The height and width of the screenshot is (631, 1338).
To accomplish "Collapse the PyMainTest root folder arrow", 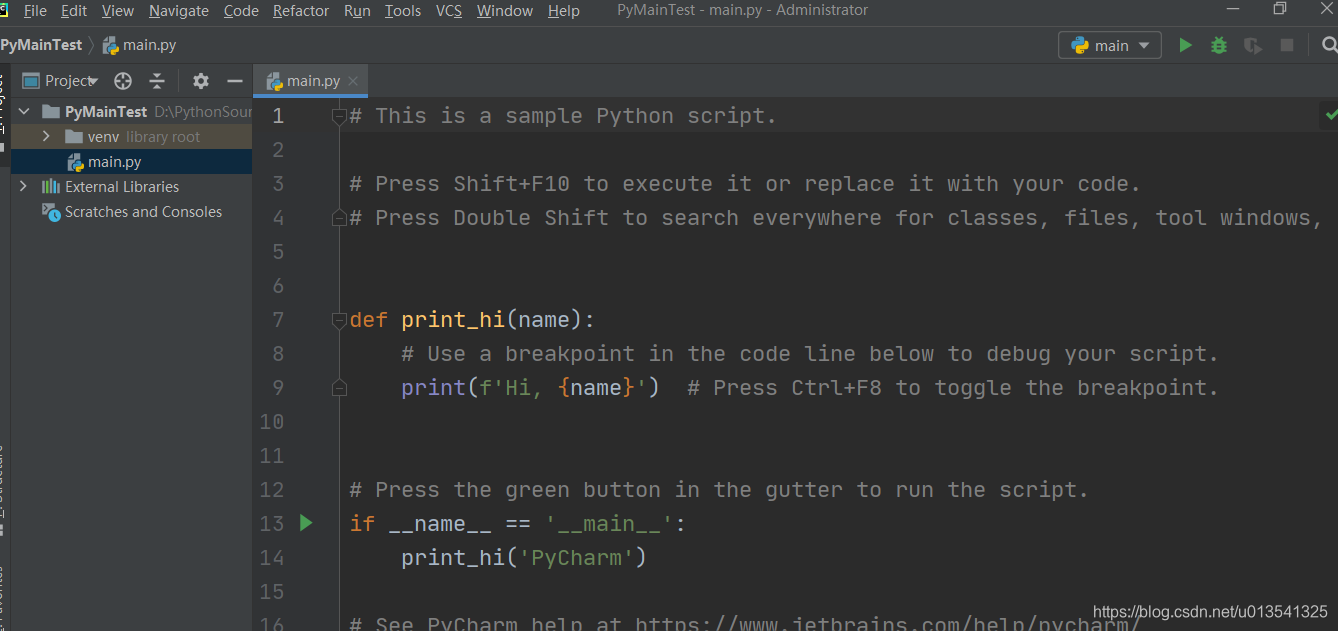I will click(x=24, y=111).
